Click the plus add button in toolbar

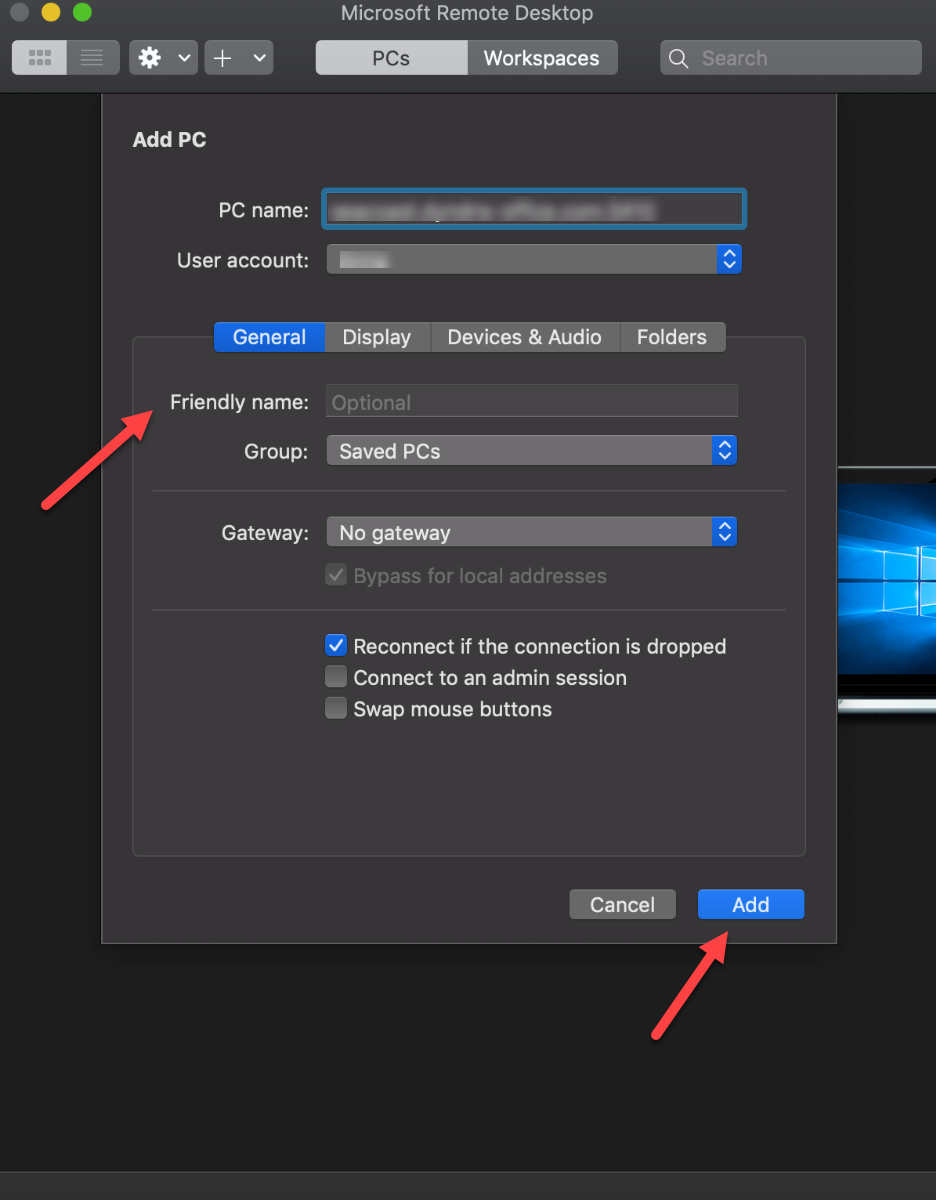tap(223, 58)
